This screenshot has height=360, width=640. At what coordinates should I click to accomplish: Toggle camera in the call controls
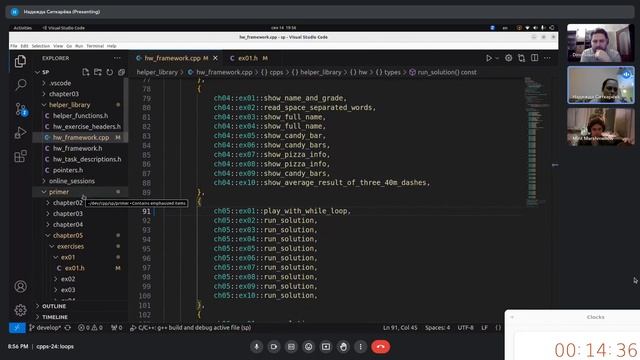coord(274,347)
